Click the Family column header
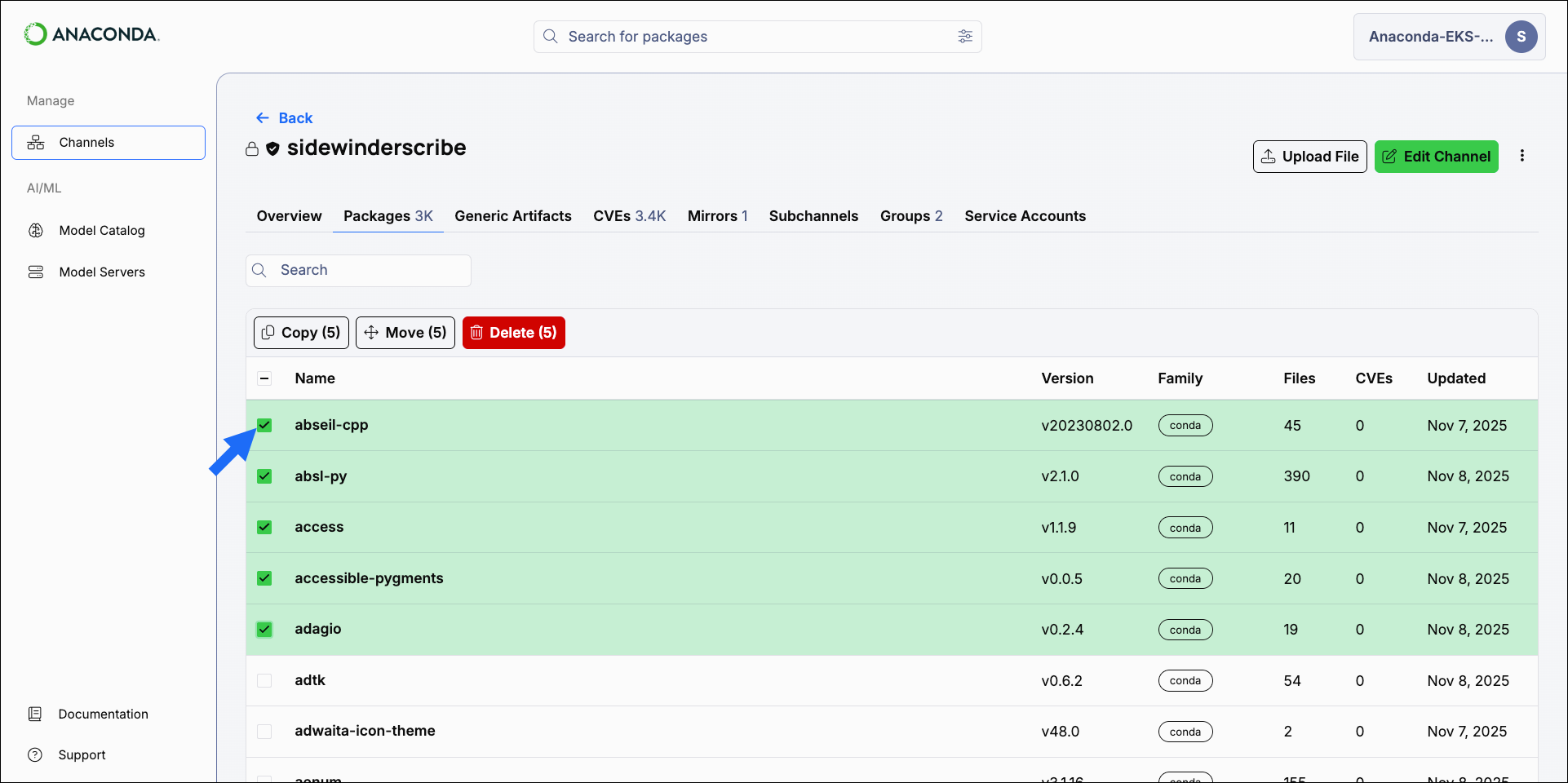The image size is (1568, 783). click(x=1180, y=378)
